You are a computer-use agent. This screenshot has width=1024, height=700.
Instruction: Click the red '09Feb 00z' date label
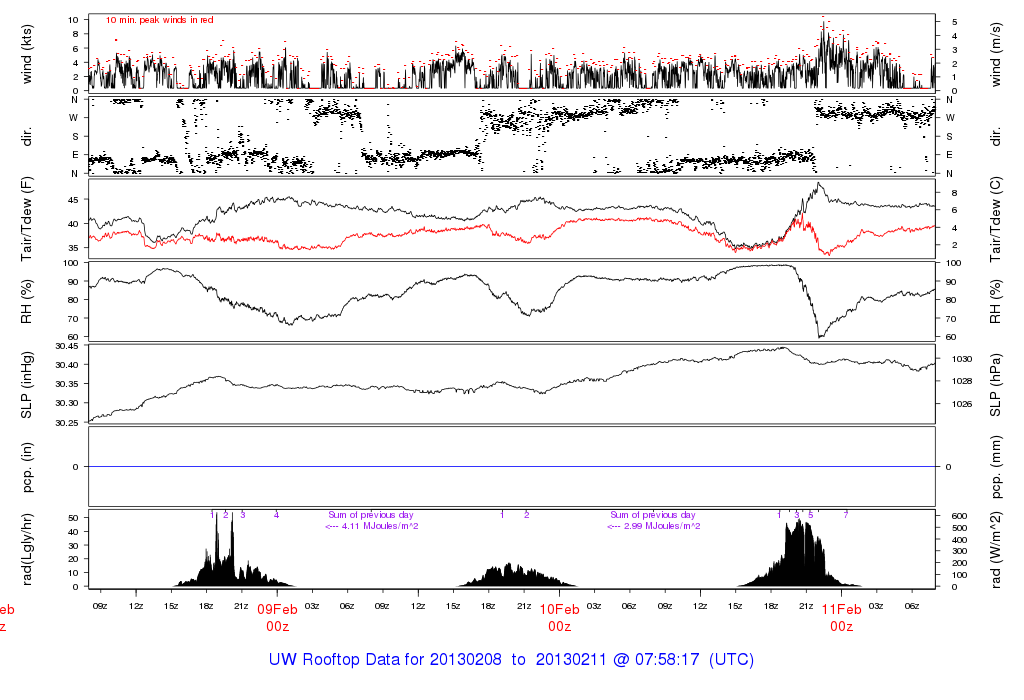[x=277, y=618]
